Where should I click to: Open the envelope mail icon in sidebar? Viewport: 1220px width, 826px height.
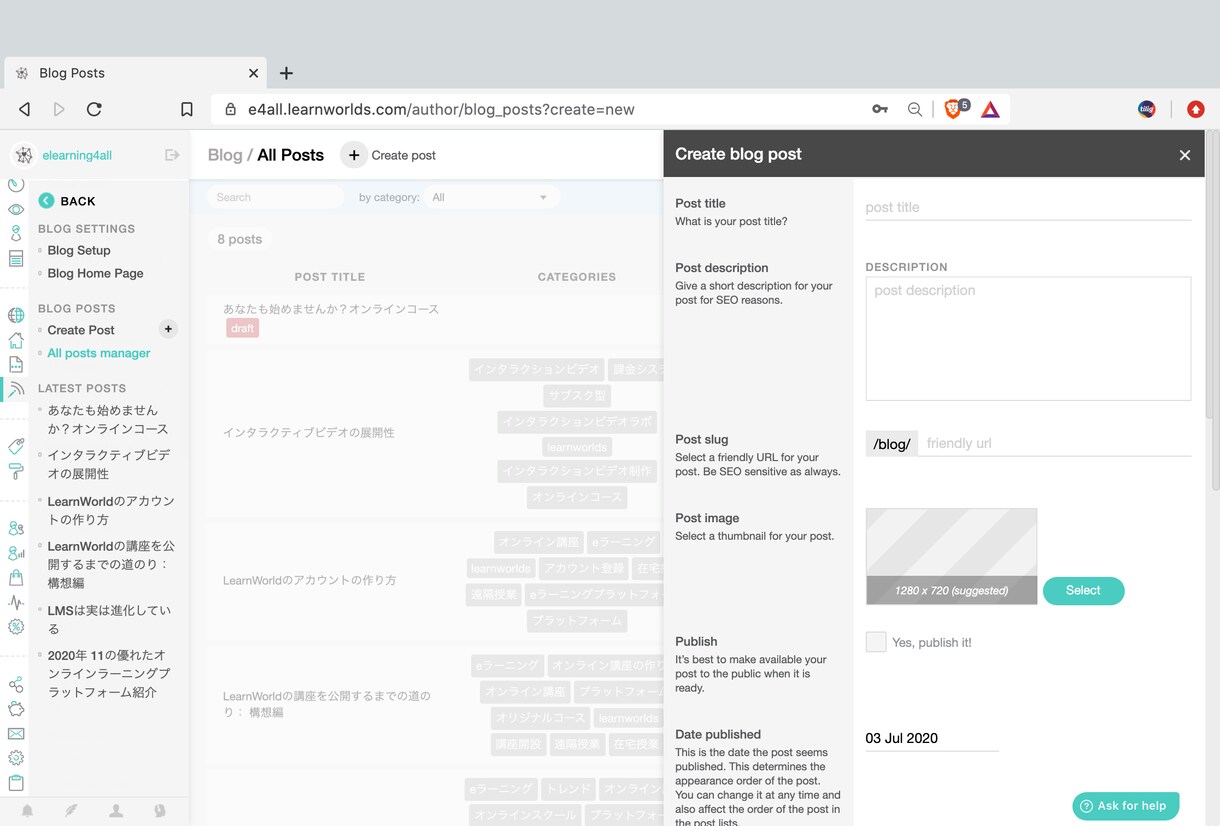tap(16, 734)
